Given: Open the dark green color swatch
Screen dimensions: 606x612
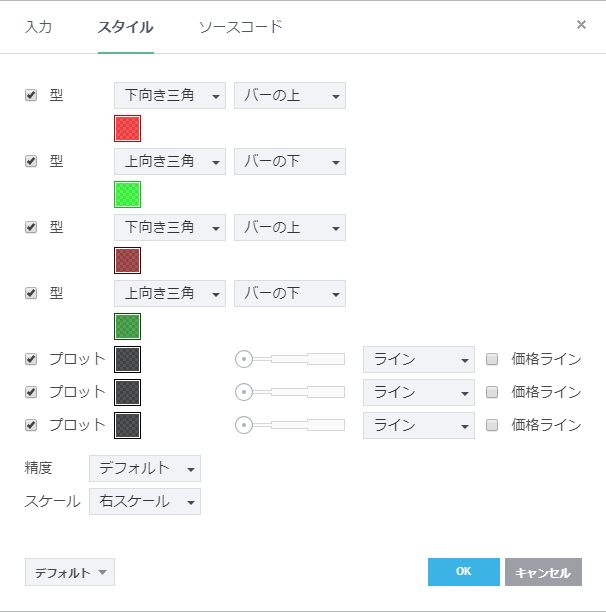Looking at the screenshot, I should pyautogui.click(x=128, y=326).
